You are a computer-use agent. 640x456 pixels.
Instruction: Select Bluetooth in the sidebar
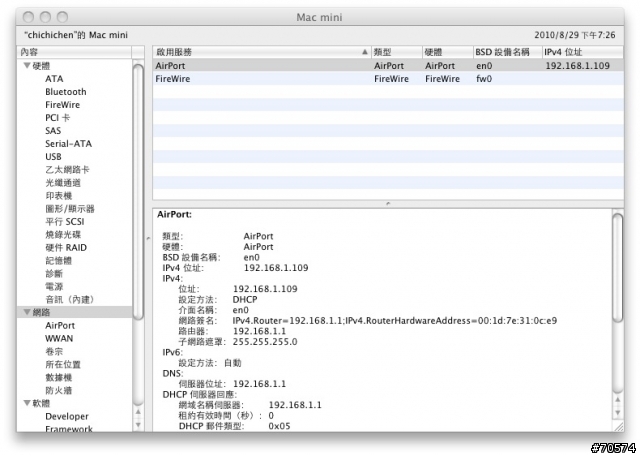(66, 92)
